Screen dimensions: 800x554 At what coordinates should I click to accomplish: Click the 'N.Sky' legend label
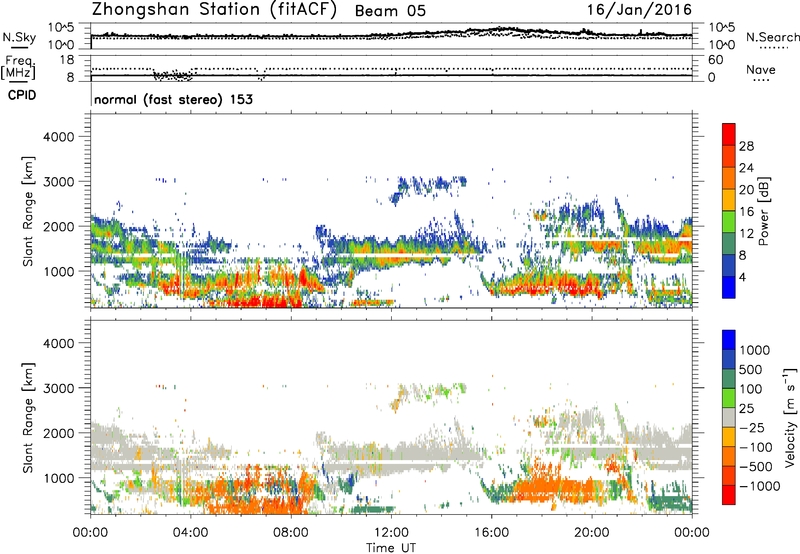[x=19, y=37]
